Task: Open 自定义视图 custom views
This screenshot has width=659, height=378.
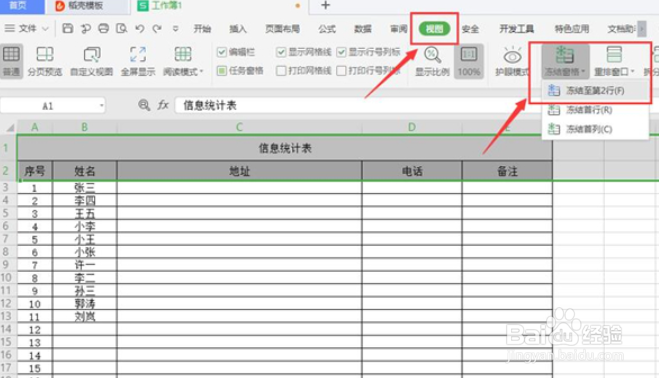Action: click(x=92, y=61)
